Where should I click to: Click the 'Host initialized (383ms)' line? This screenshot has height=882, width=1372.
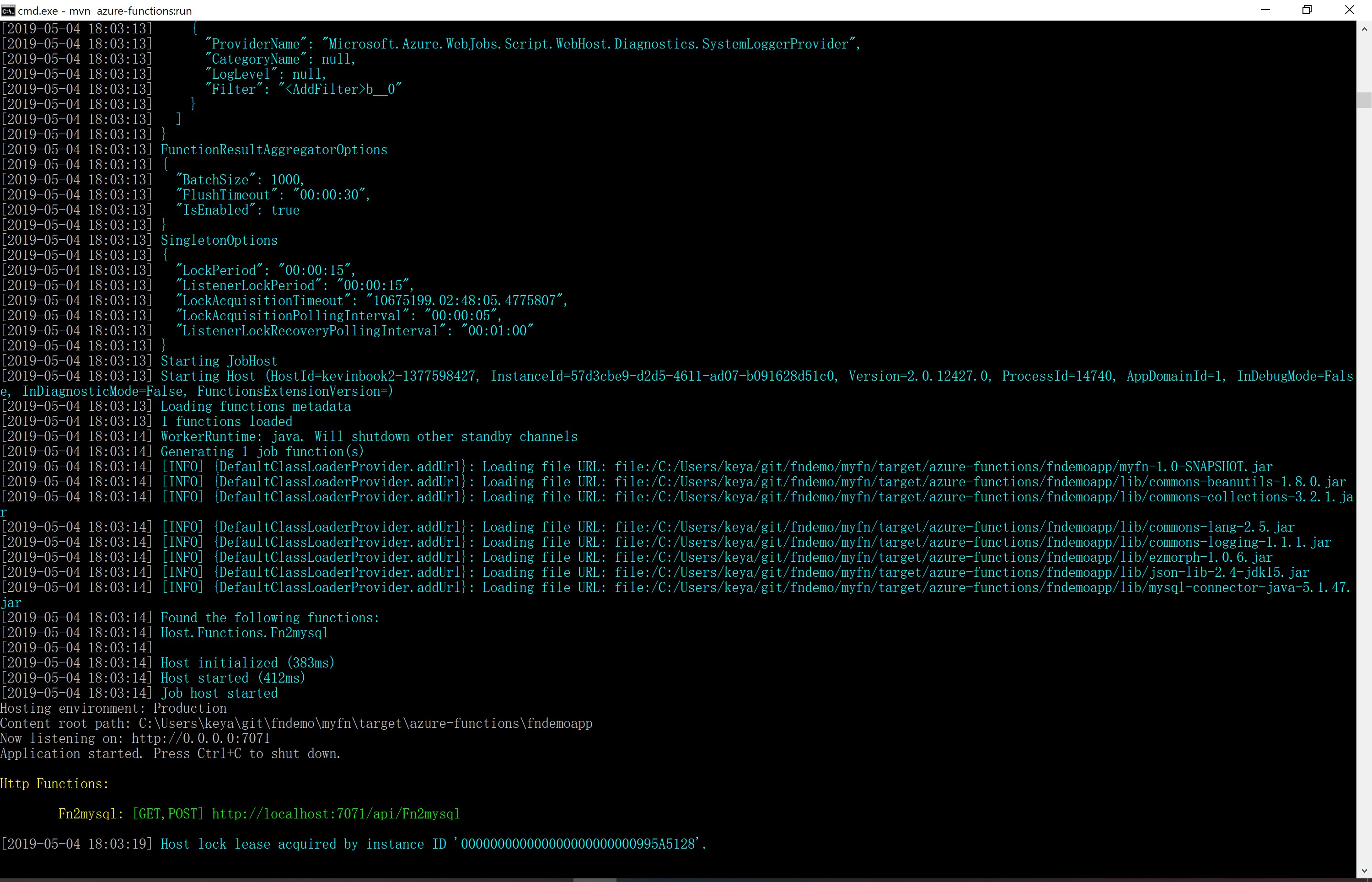click(168, 663)
